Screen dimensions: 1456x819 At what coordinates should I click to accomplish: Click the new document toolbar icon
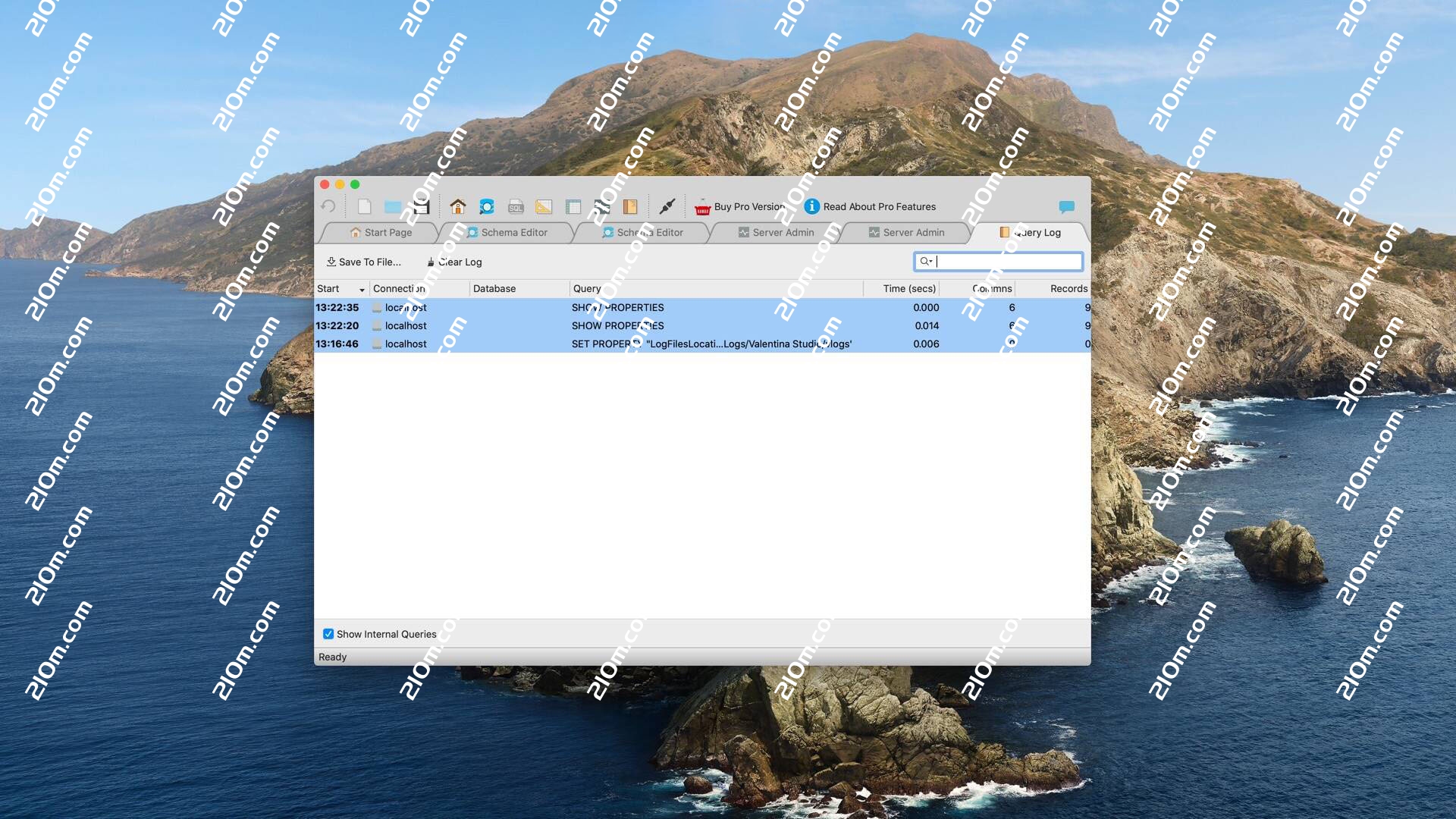click(365, 206)
